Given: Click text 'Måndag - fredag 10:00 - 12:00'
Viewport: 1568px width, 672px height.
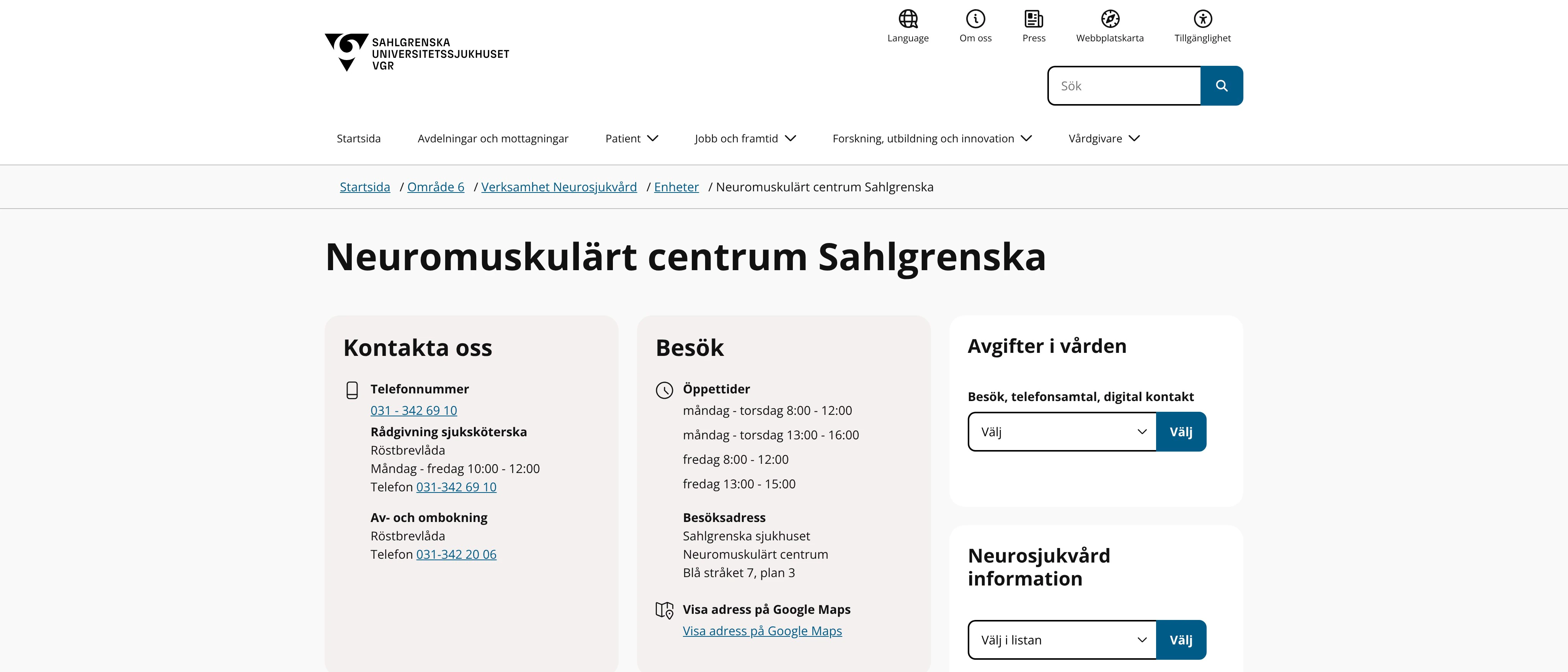Looking at the screenshot, I should click(455, 469).
